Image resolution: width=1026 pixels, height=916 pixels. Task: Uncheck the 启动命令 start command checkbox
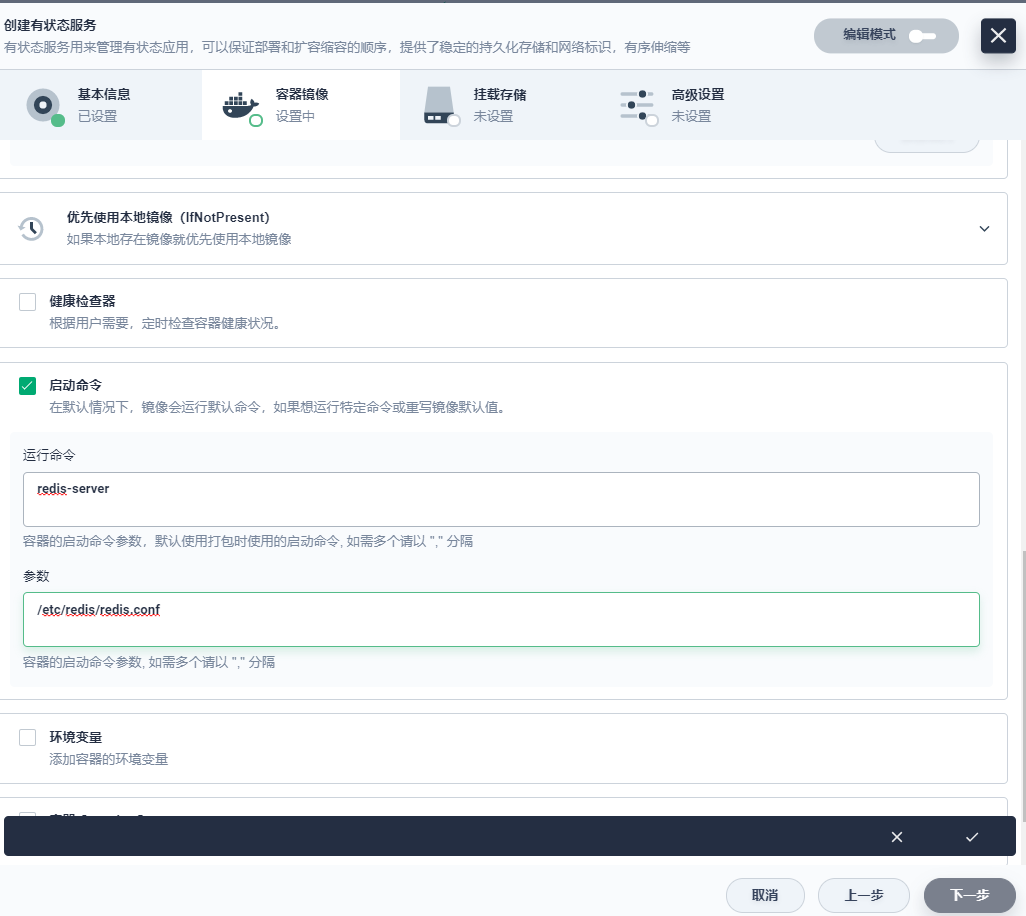(27, 386)
